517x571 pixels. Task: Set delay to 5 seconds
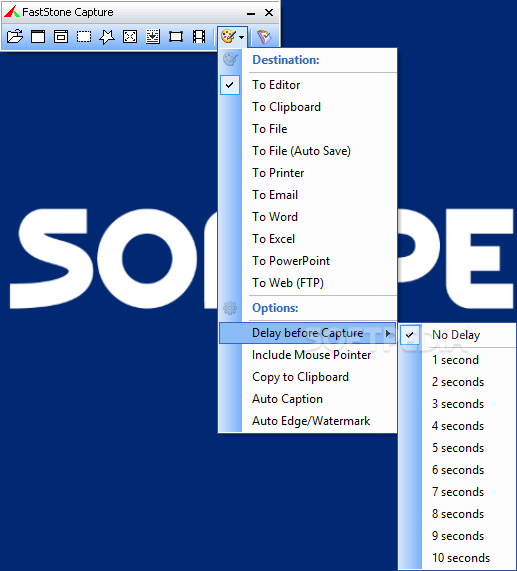[x=458, y=448]
